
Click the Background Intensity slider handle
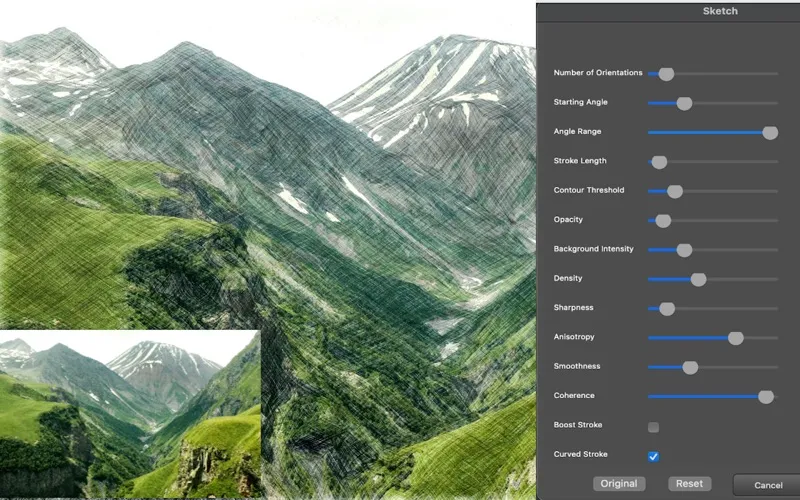click(684, 250)
